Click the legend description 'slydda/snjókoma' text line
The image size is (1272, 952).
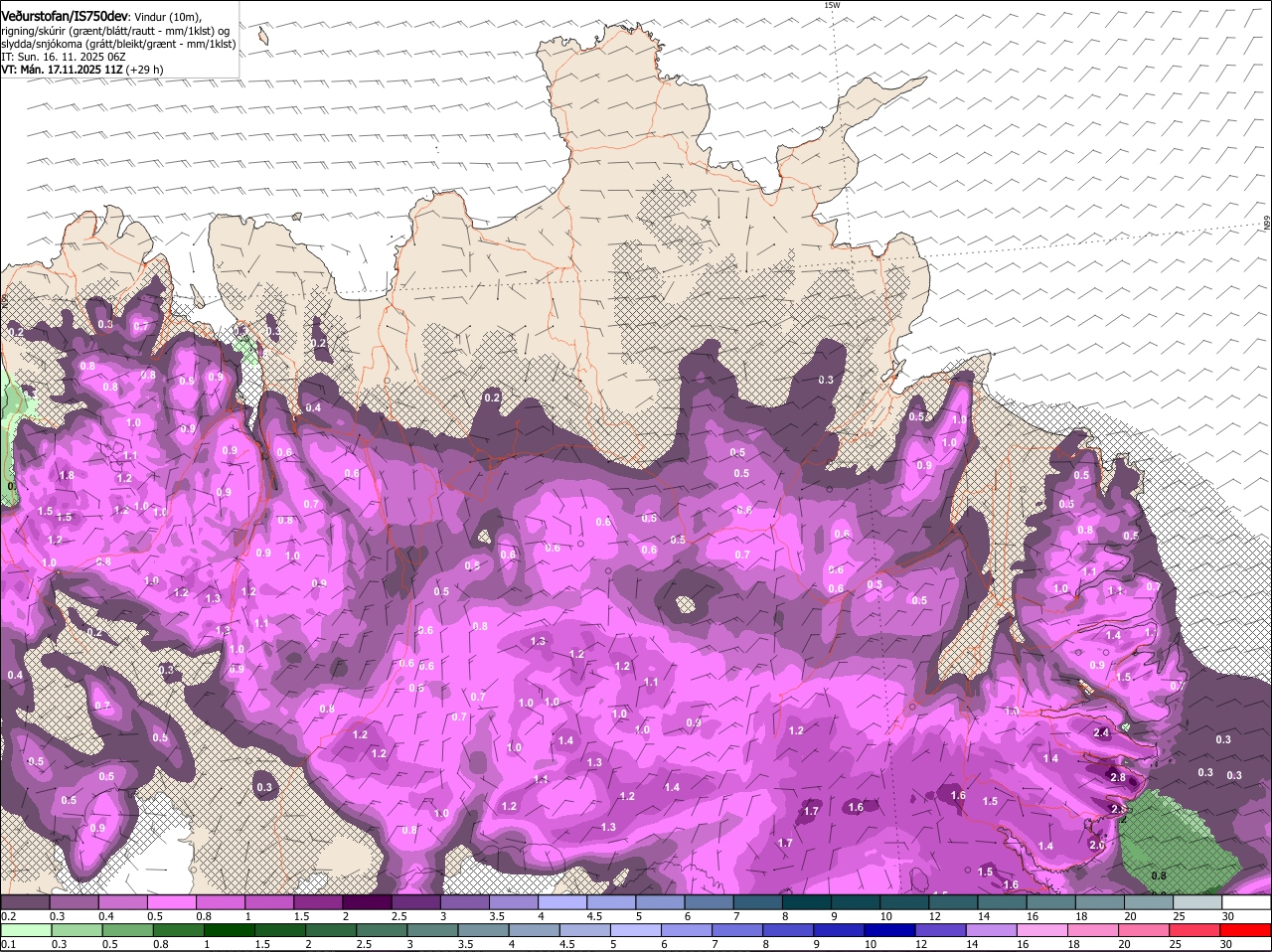118,44
